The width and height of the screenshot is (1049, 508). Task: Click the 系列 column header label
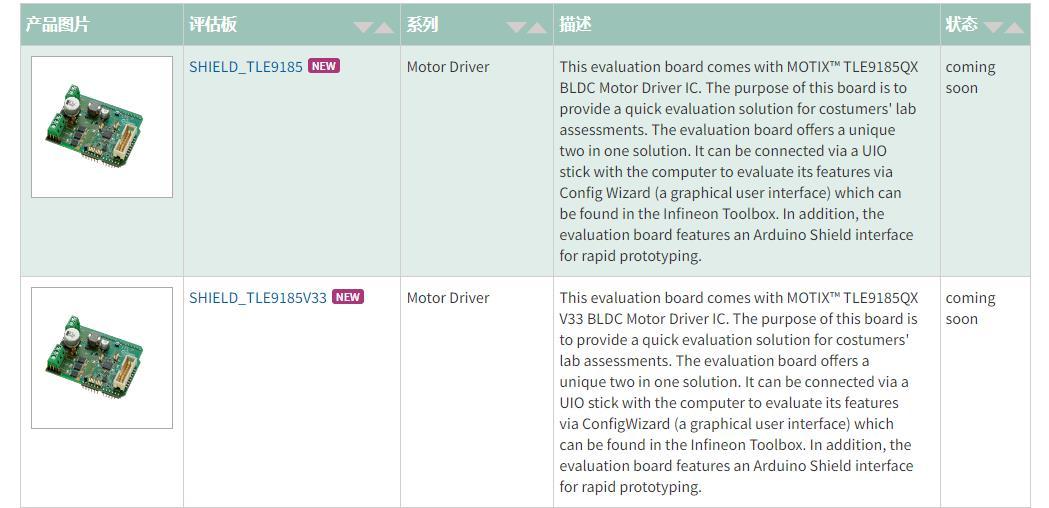pos(422,24)
